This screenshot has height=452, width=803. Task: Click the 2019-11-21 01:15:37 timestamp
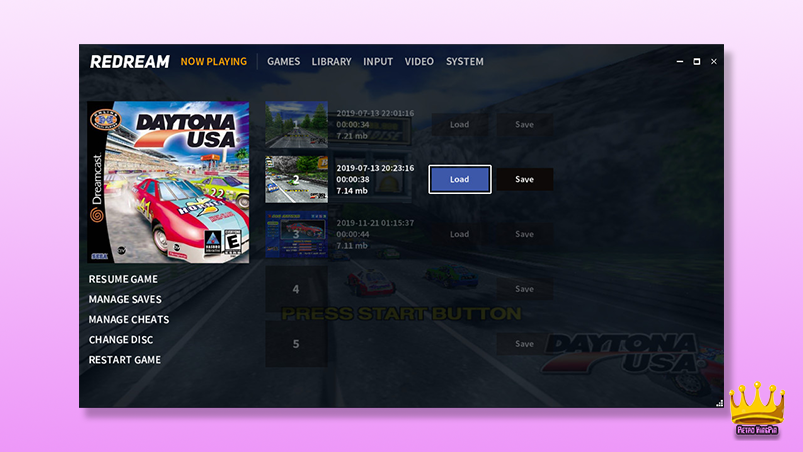375,223
